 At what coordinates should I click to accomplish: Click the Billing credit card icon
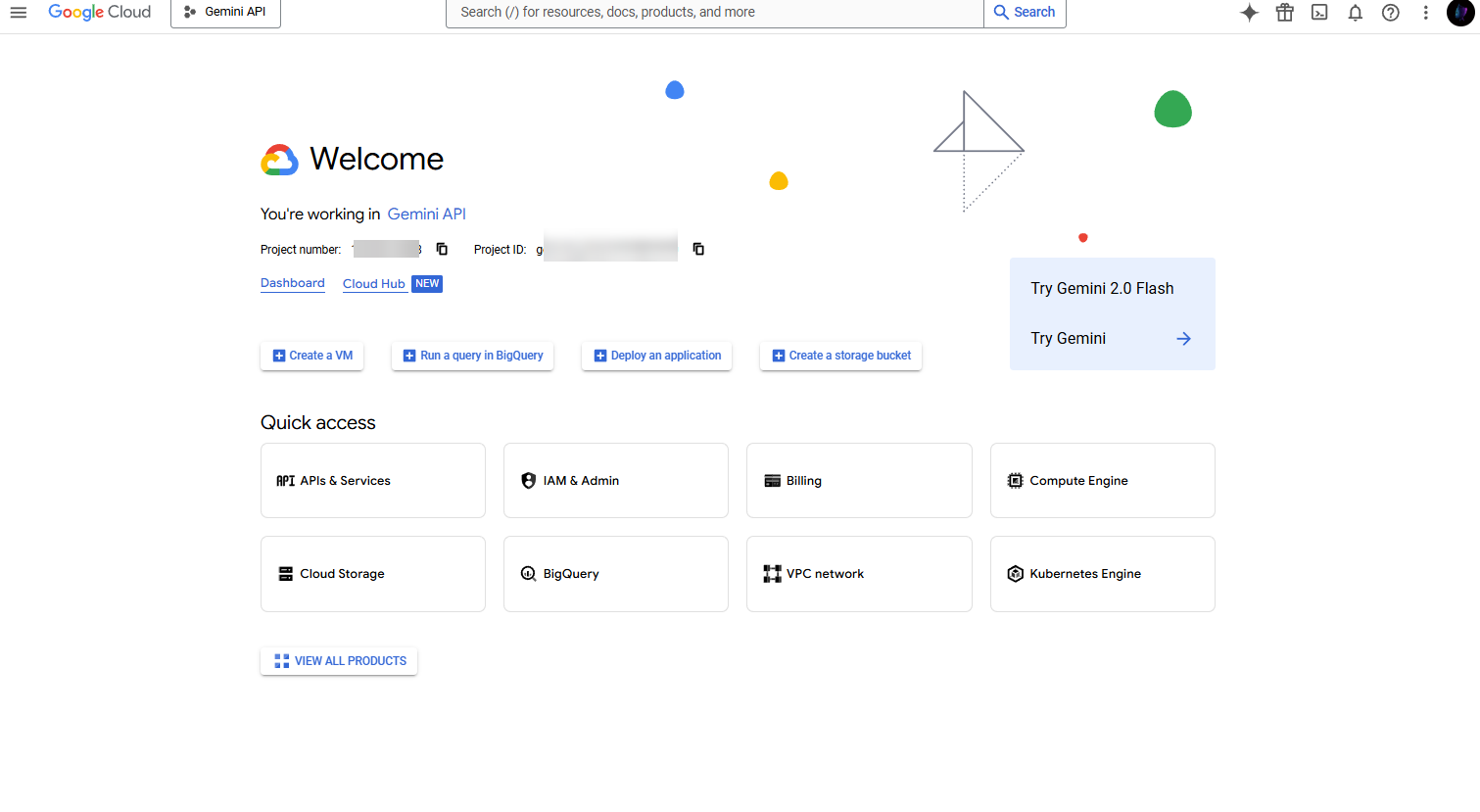772,481
